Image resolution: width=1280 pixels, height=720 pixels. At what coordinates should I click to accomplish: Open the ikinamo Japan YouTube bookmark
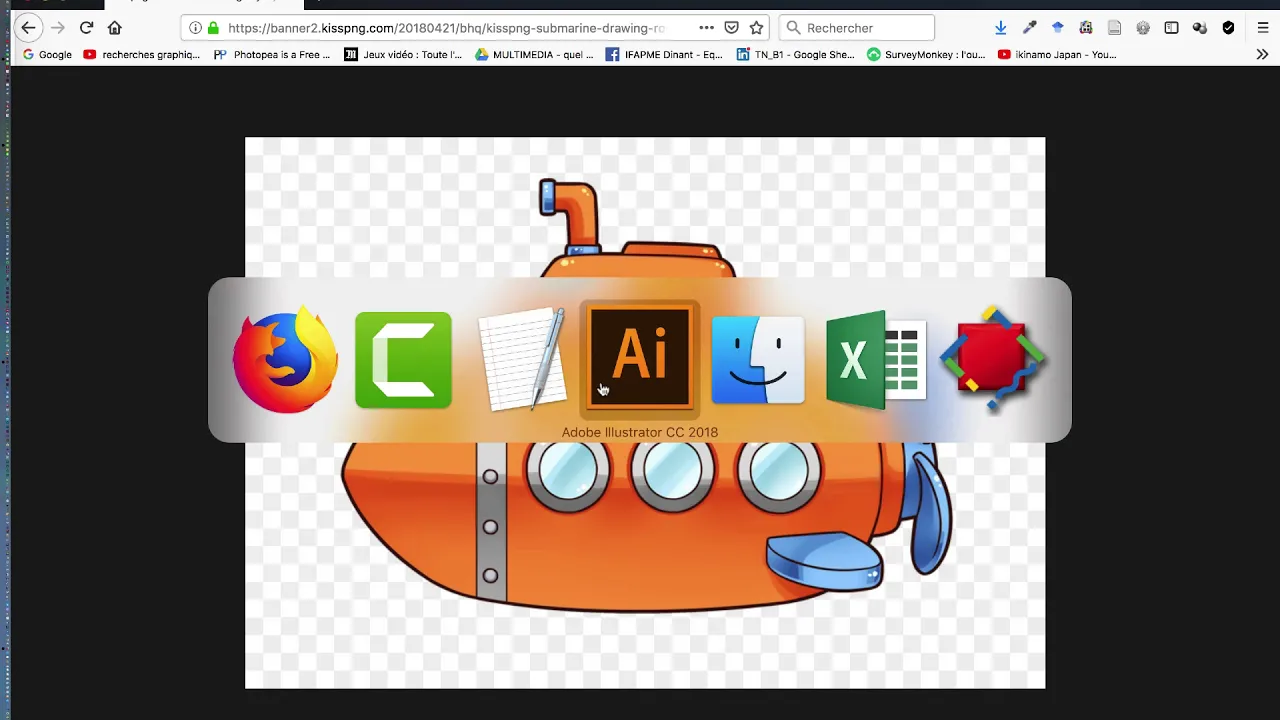(x=1057, y=54)
